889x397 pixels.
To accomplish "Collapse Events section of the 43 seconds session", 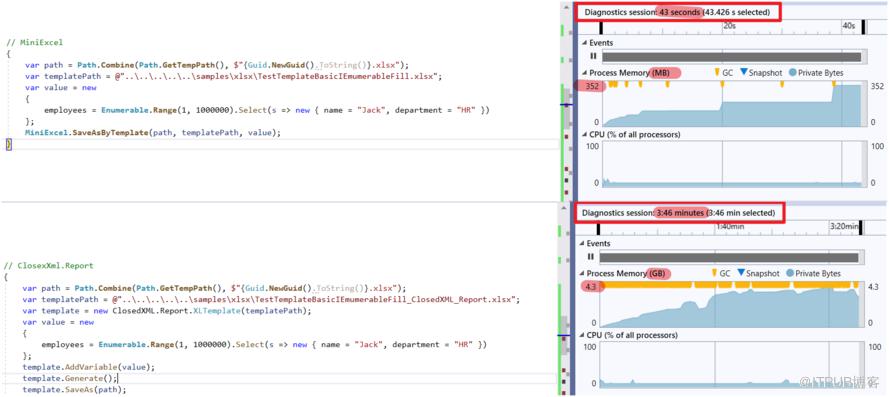I will 585,43.
